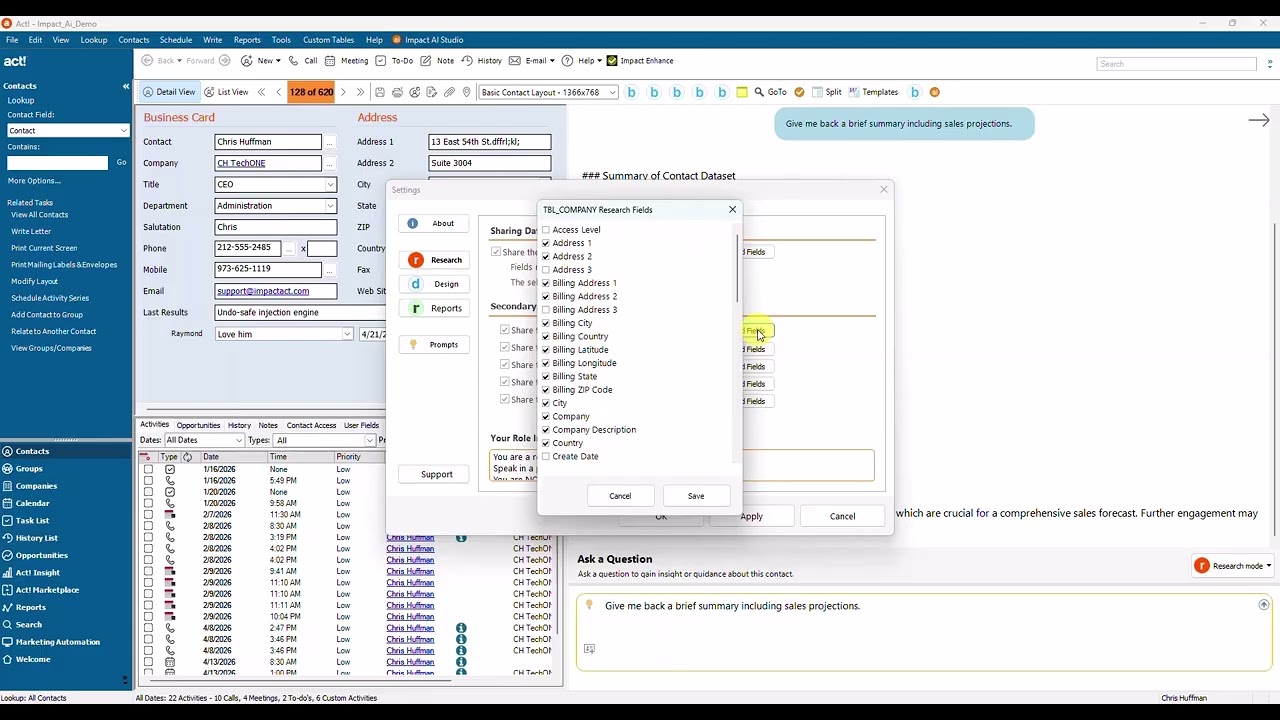Viewport: 1280px width, 720px height.
Task: Uncheck the Billing City field
Action: [546, 323]
